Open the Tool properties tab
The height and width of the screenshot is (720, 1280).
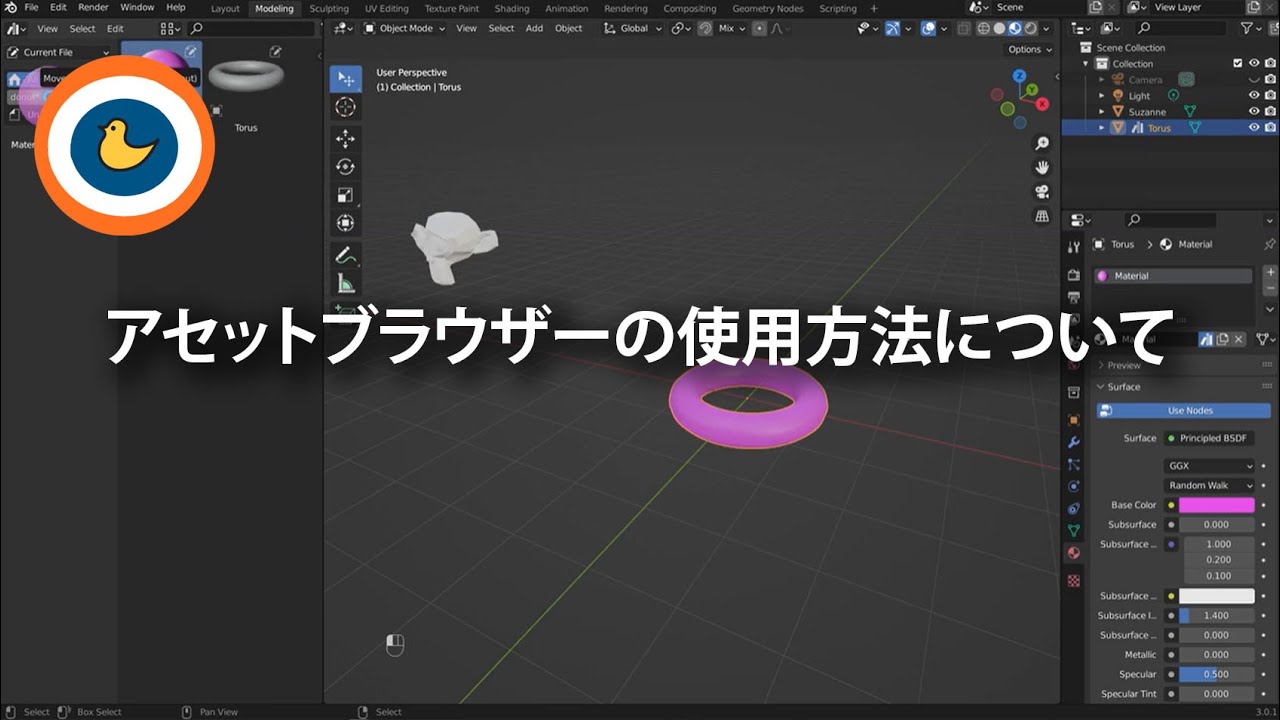[1074, 247]
